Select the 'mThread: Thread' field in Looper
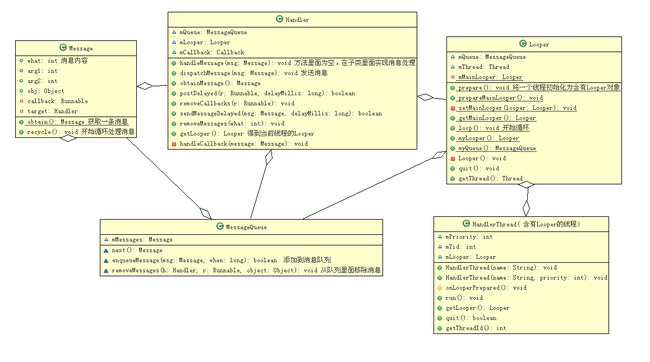Screen dimensions: 650x362 [483, 67]
